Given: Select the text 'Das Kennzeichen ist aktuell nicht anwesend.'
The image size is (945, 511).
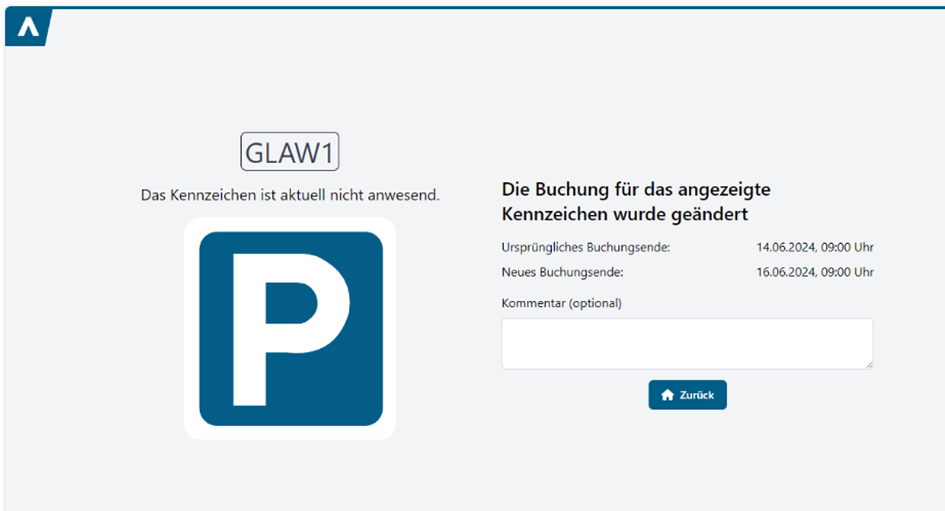Looking at the screenshot, I should [290, 195].
